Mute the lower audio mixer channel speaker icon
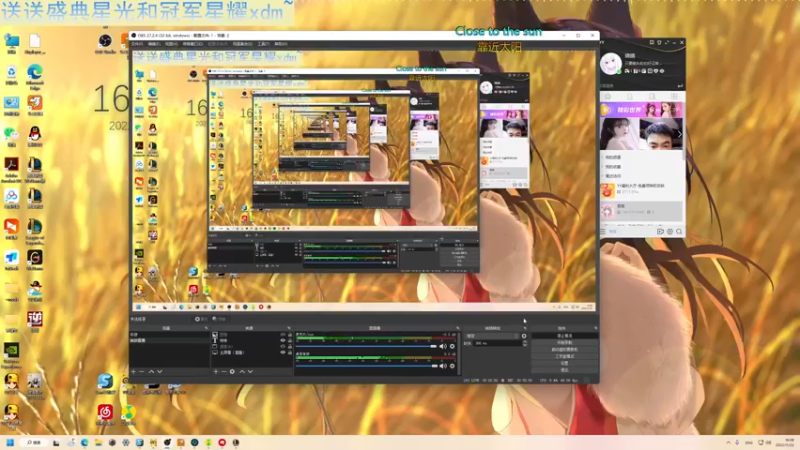The image size is (800, 450). 443,366
